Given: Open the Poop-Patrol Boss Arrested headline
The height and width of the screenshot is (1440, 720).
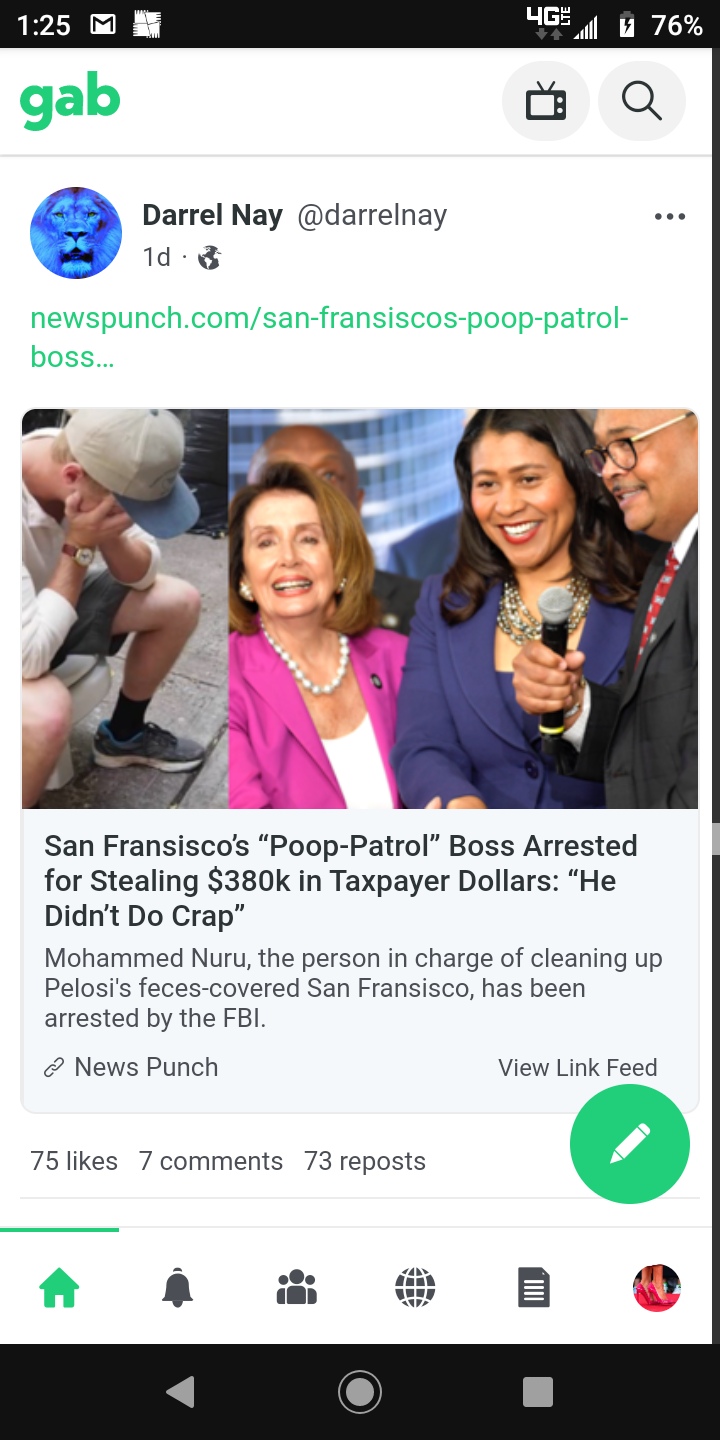Looking at the screenshot, I should pyautogui.click(x=341, y=881).
